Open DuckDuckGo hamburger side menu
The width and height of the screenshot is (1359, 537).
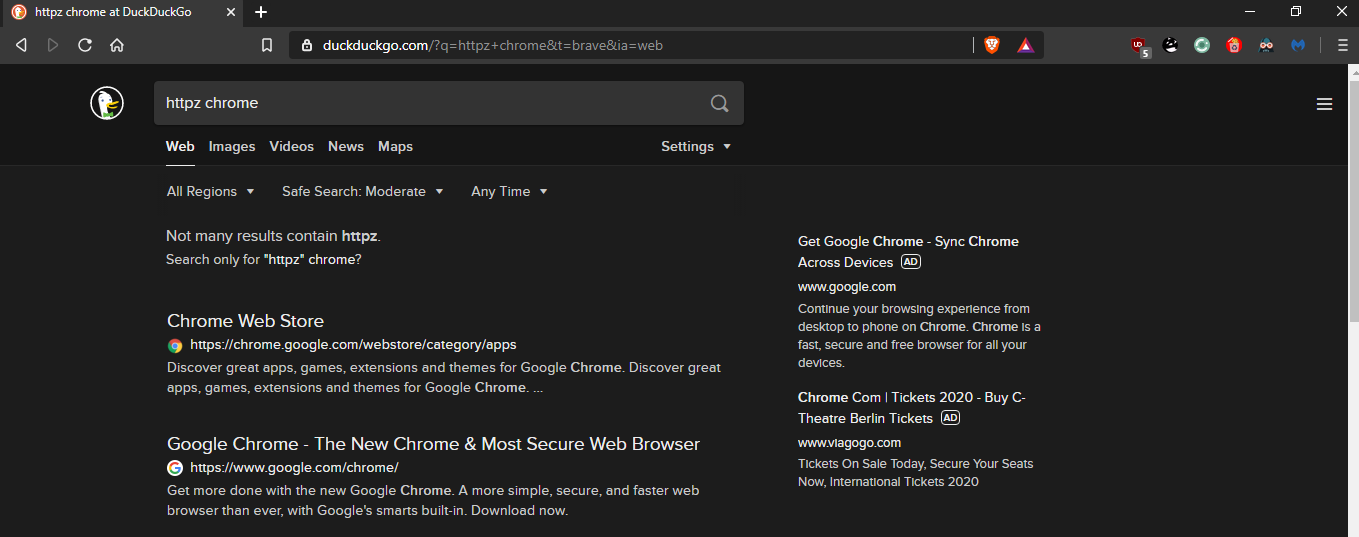pyautogui.click(x=1324, y=104)
